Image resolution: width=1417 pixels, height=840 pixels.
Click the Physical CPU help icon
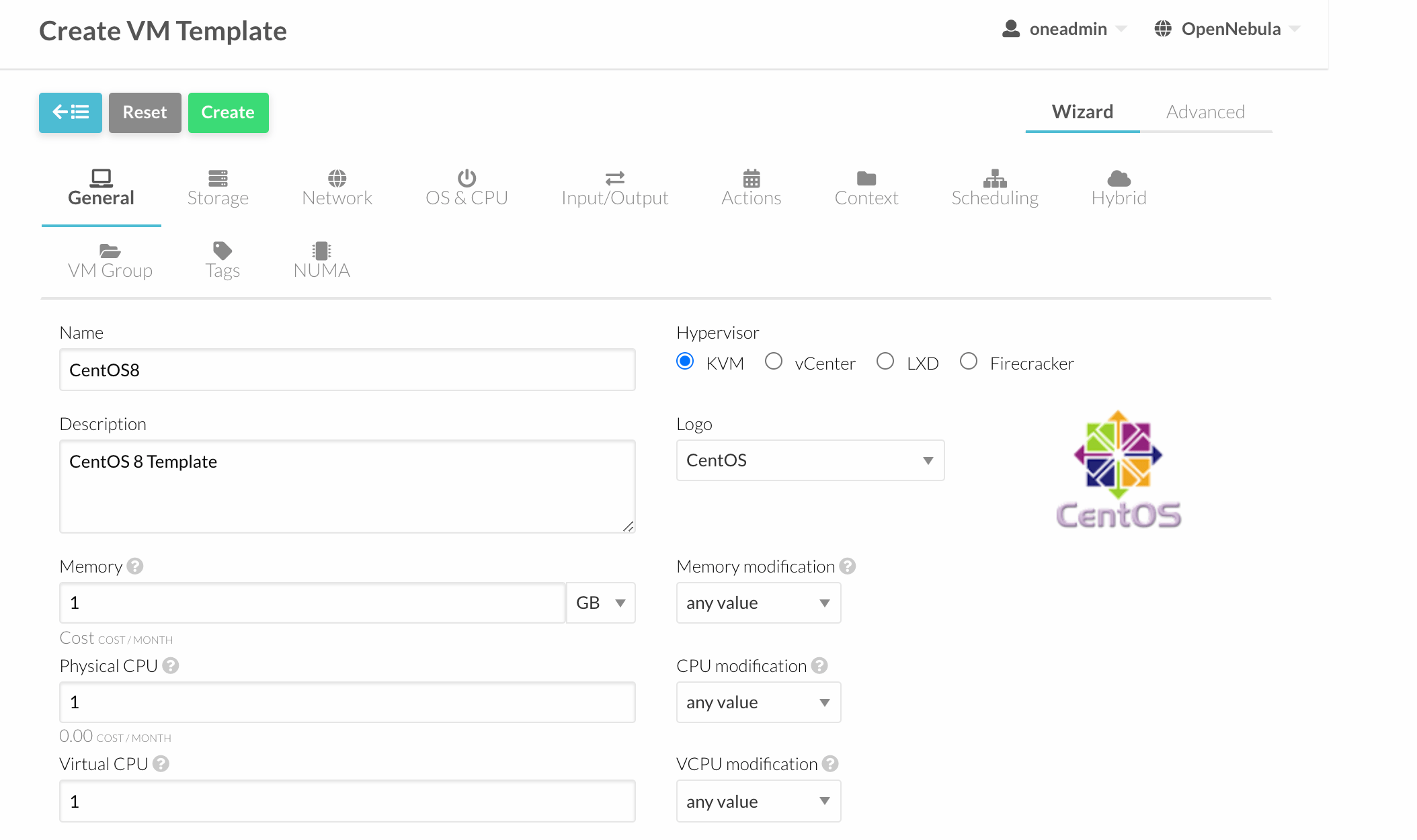(x=171, y=666)
